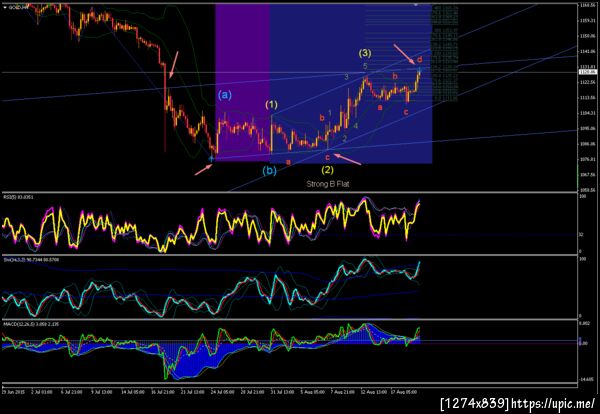Click the current price tag on price axis

[x=586, y=72]
